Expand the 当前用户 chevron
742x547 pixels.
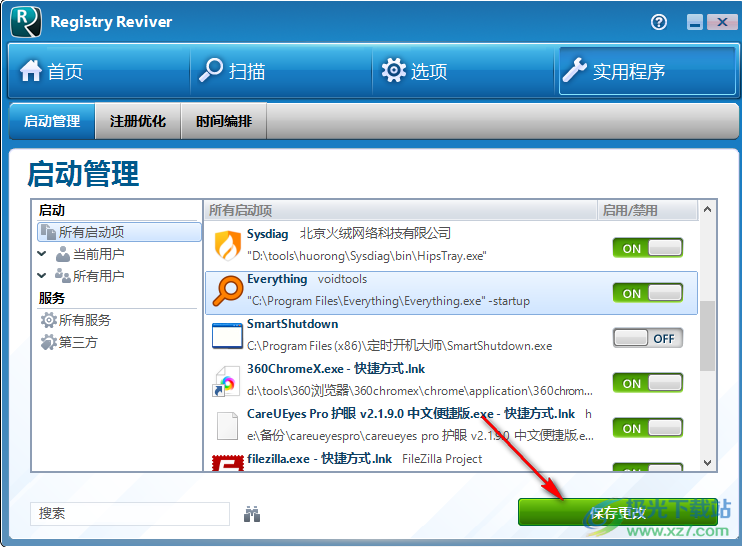pos(42,254)
